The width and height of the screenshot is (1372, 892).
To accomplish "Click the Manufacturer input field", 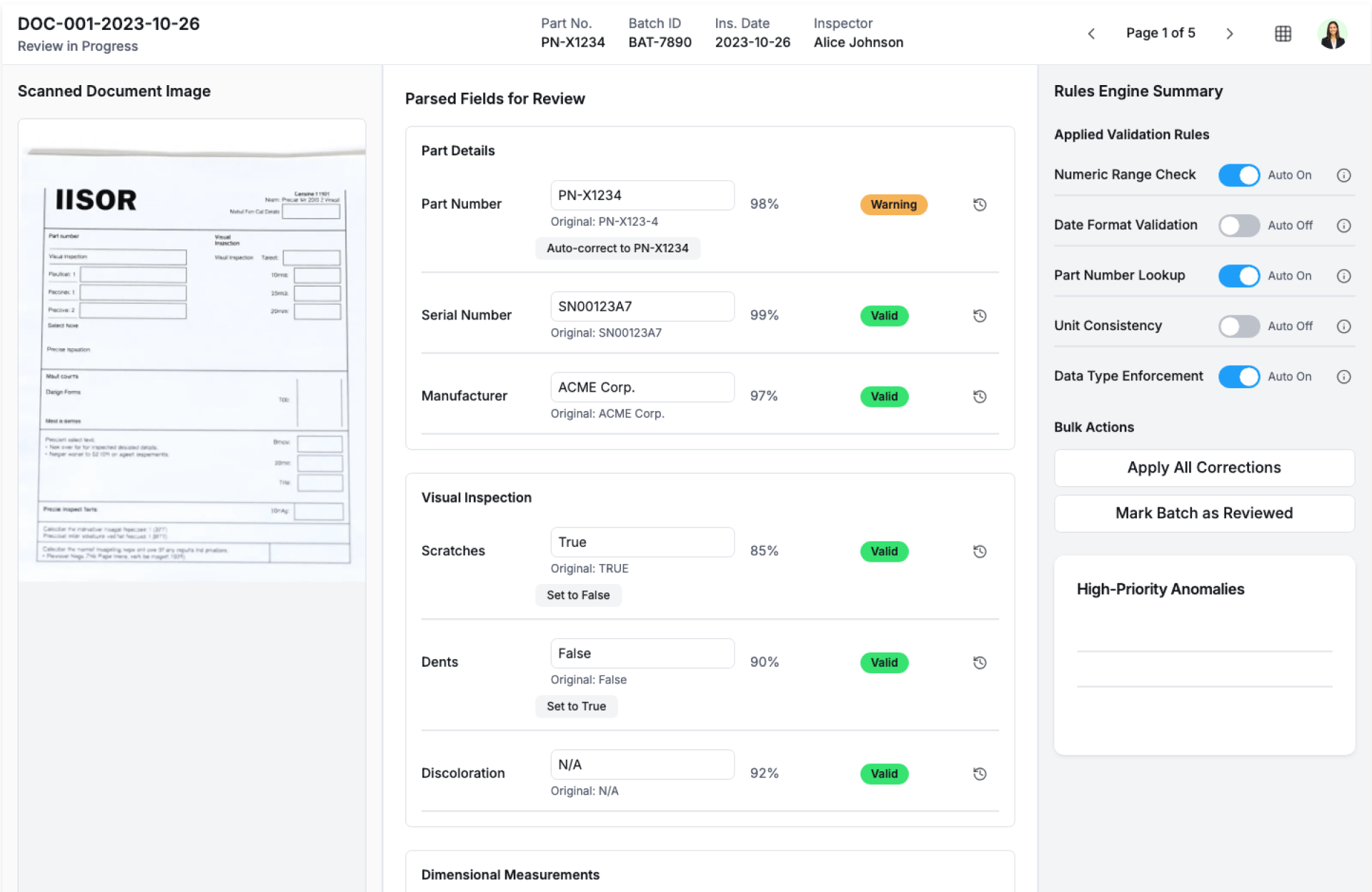I will 642,387.
